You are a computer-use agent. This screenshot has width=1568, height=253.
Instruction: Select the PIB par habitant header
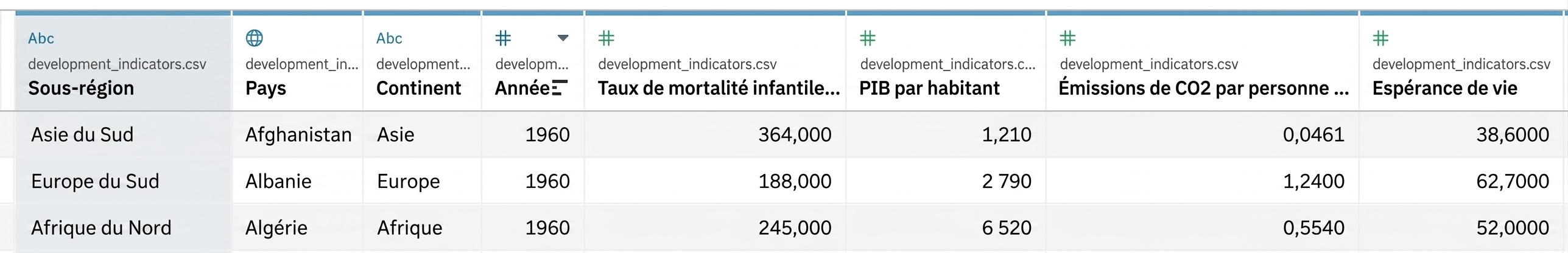click(x=929, y=88)
